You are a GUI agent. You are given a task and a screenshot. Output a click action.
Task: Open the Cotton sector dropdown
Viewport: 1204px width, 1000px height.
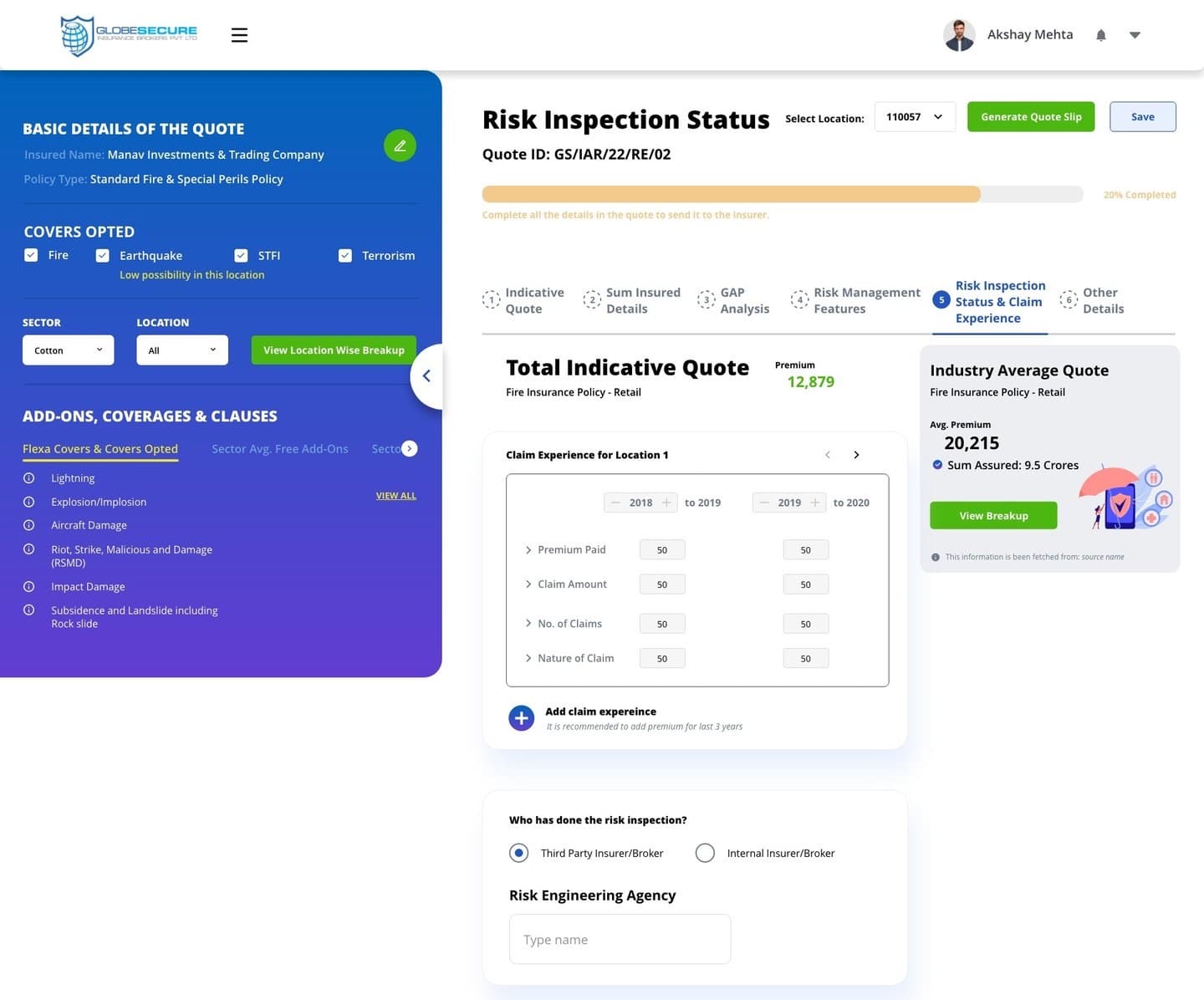[x=69, y=350]
